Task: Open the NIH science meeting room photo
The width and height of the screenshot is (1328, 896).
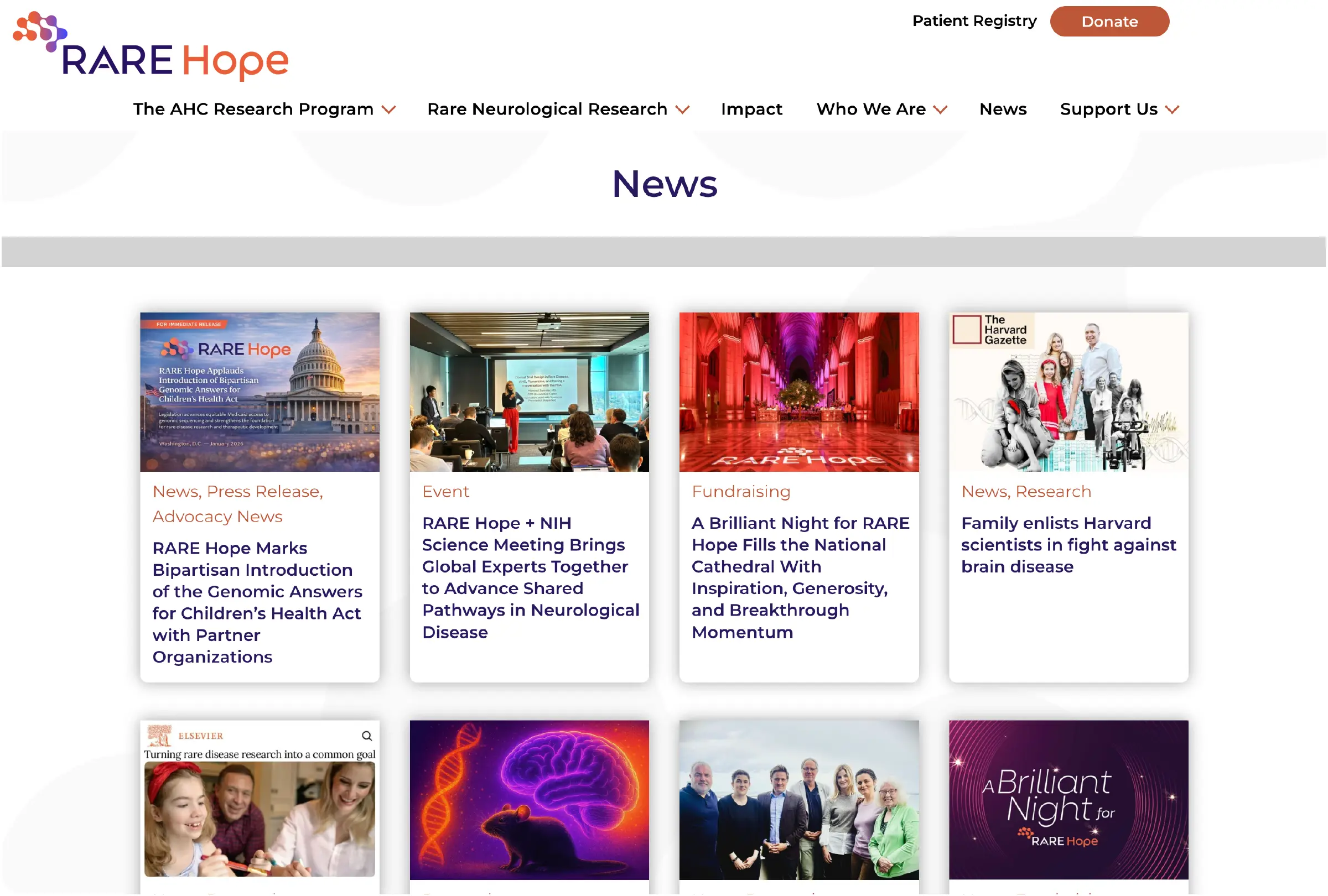Action: (529, 392)
